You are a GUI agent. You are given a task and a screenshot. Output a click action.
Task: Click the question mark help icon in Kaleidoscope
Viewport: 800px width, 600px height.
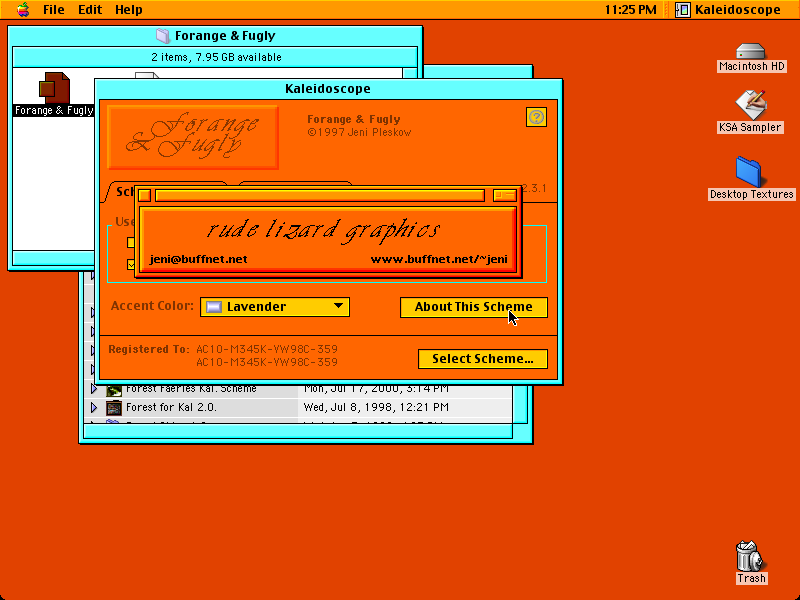(x=536, y=117)
